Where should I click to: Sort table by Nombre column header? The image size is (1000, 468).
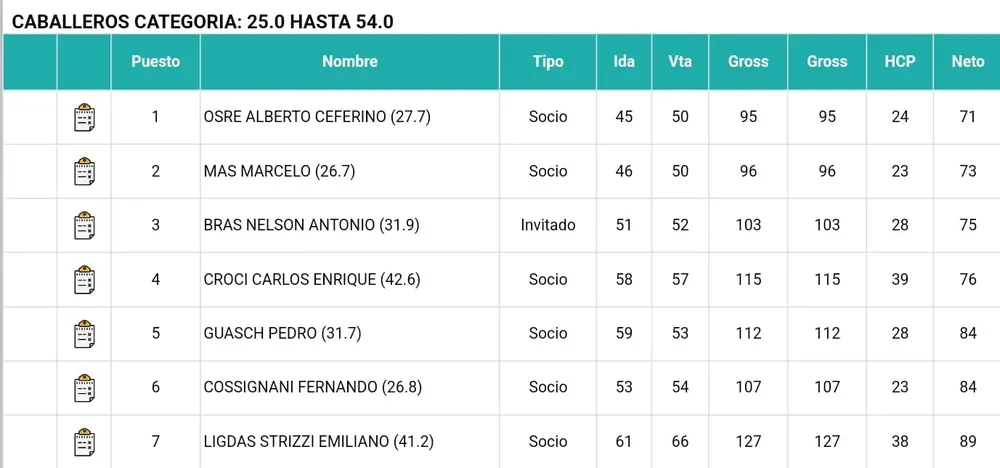coord(349,62)
